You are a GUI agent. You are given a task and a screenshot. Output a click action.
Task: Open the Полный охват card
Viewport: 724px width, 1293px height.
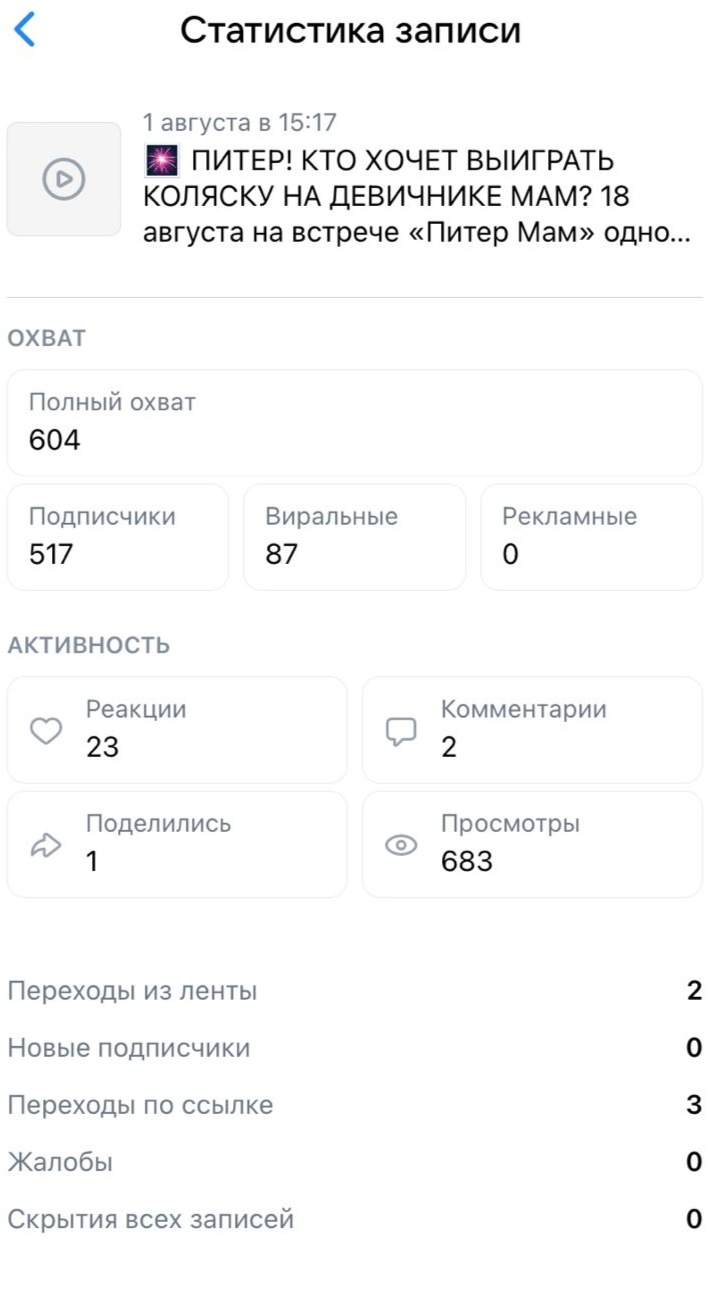pyautogui.click(x=355, y=423)
